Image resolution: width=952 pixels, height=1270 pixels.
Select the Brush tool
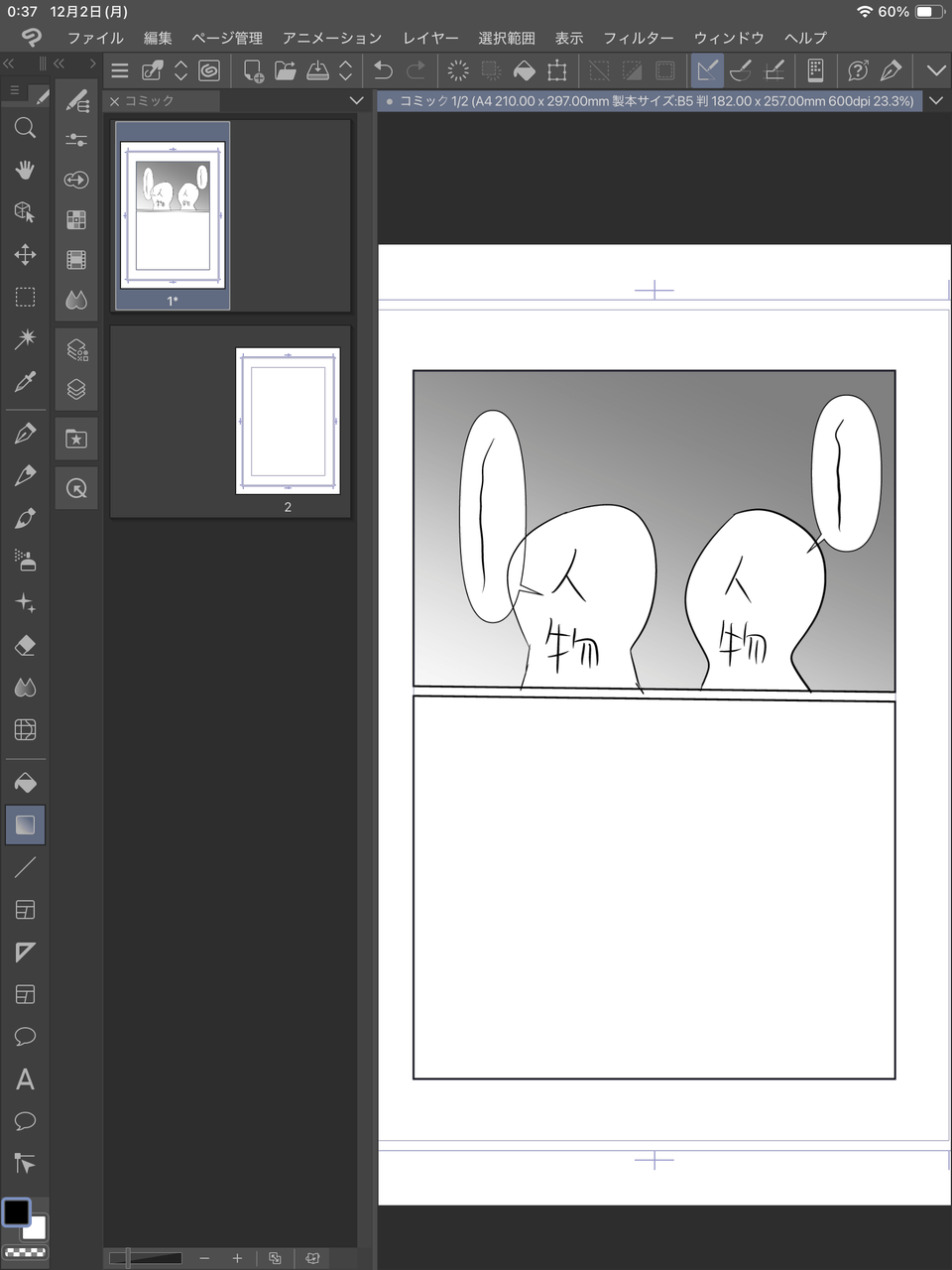tap(25, 519)
